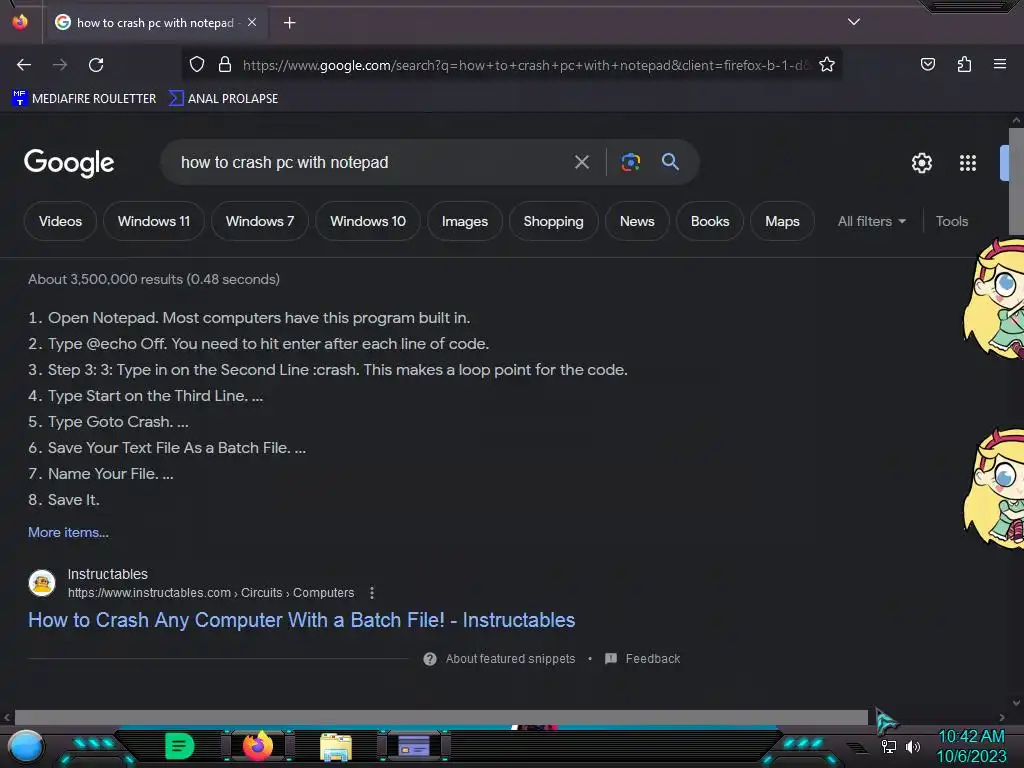
Task: Open the taskbar clock showing 10:42 AM
Action: pyautogui.click(x=972, y=746)
